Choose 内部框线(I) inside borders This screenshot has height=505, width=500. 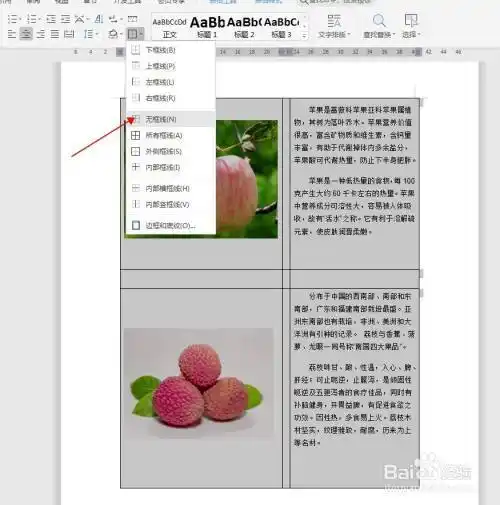tap(171, 167)
